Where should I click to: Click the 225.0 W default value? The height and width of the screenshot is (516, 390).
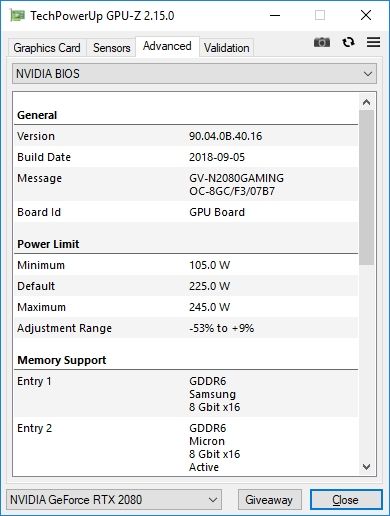click(210, 286)
